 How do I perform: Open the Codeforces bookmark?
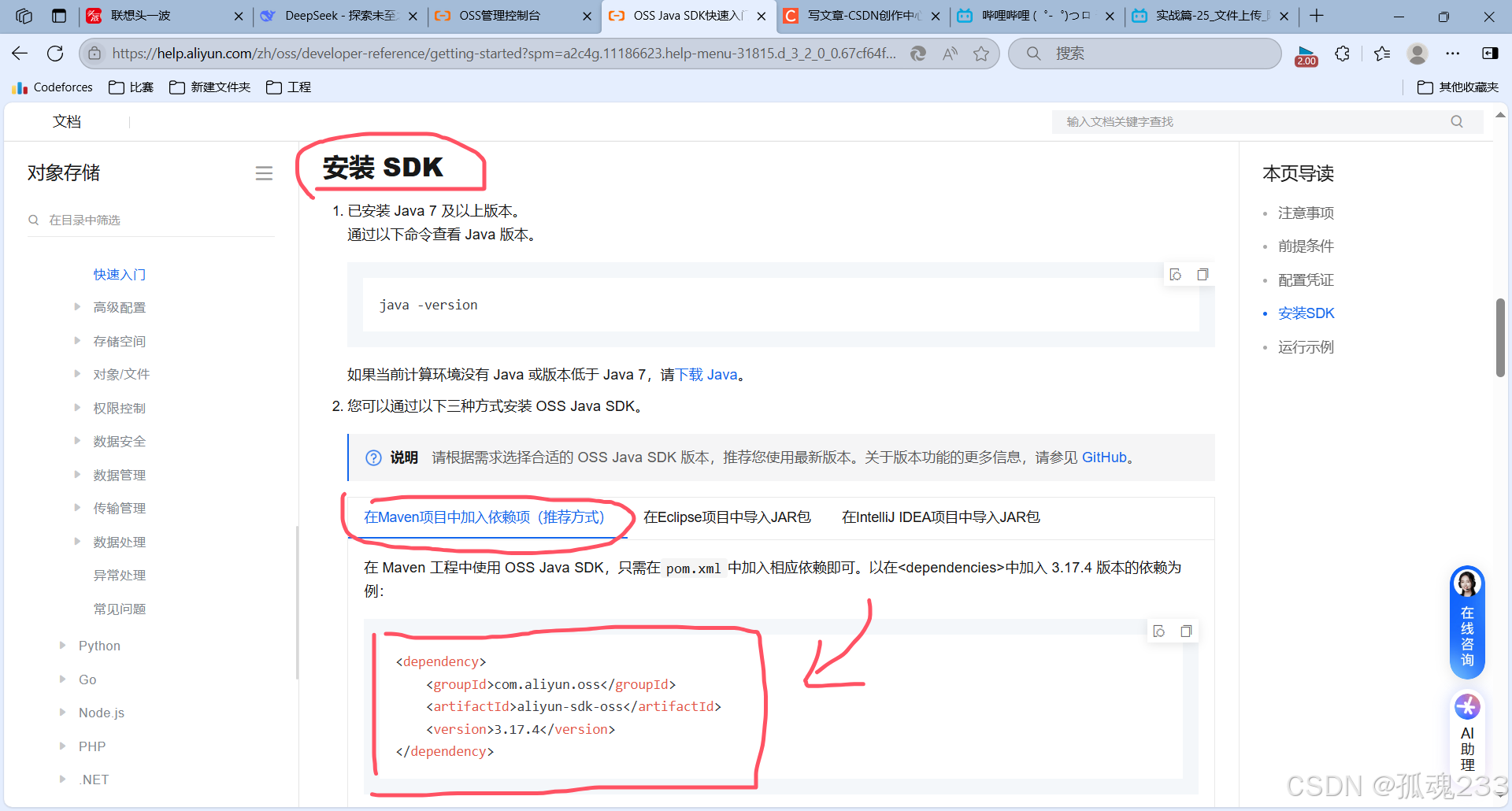[x=53, y=87]
